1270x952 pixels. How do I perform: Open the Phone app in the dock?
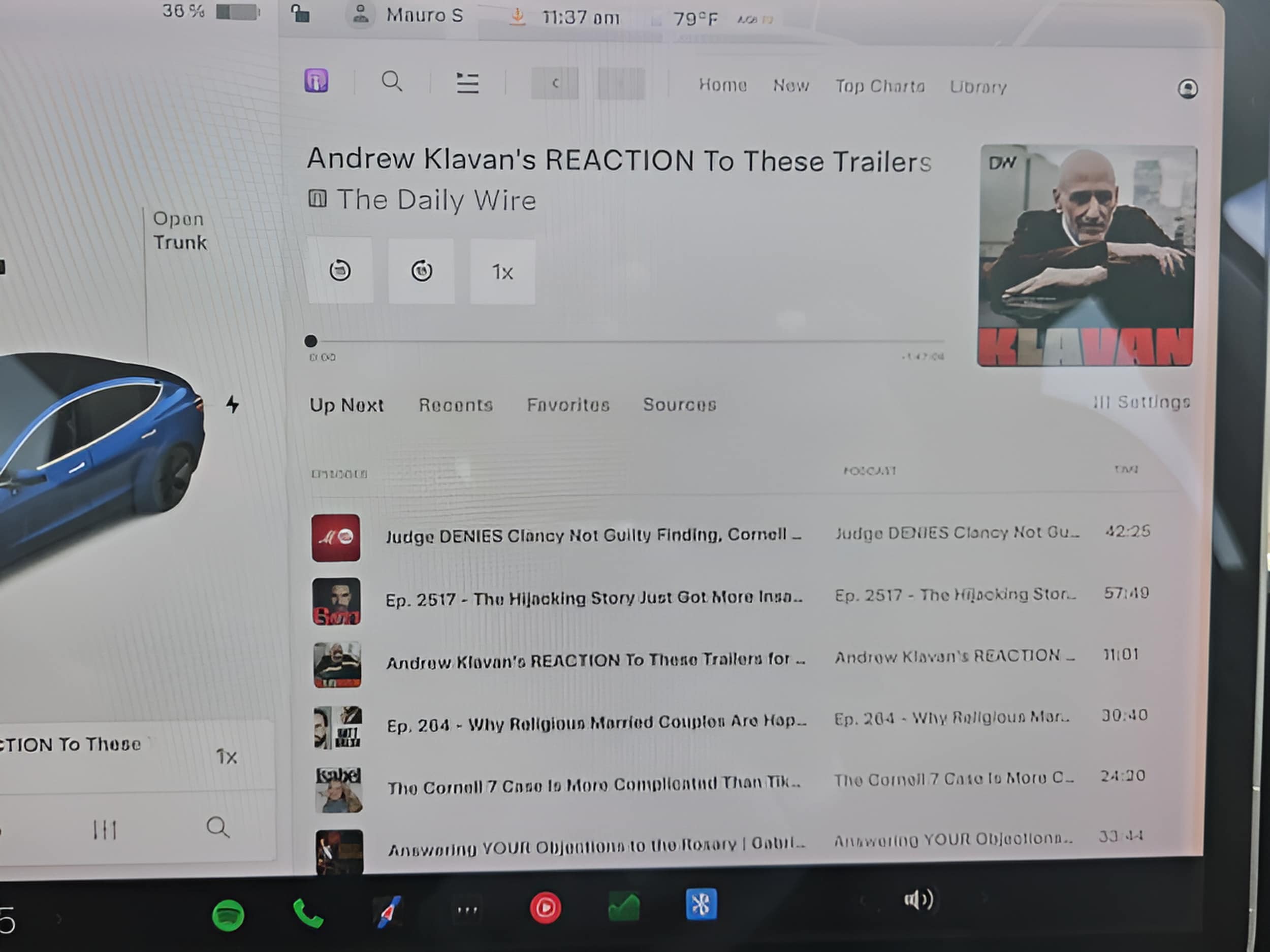tap(308, 913)
